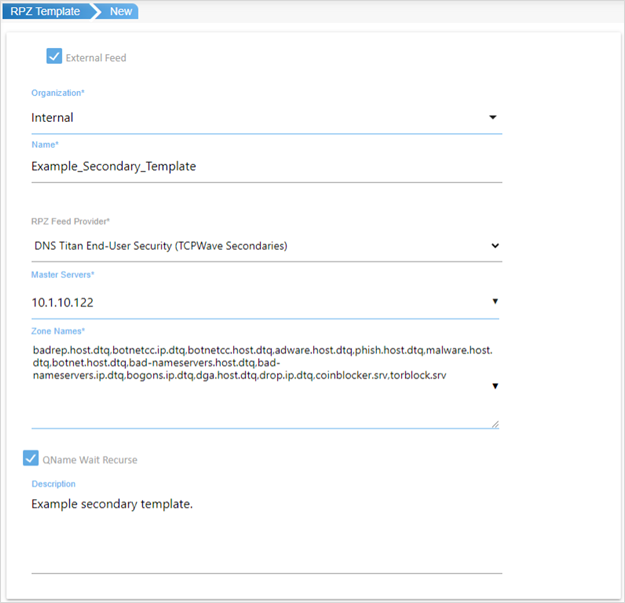Toggle the QName Wait Recurse checkbox

pos(31,458)
